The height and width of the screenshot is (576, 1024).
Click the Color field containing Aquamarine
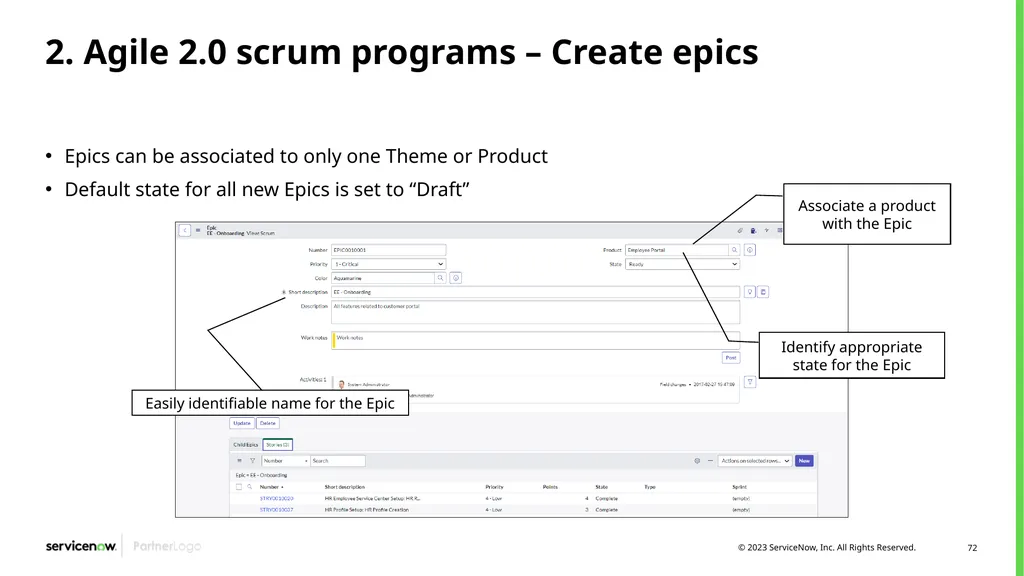click(x=383, y=278)
